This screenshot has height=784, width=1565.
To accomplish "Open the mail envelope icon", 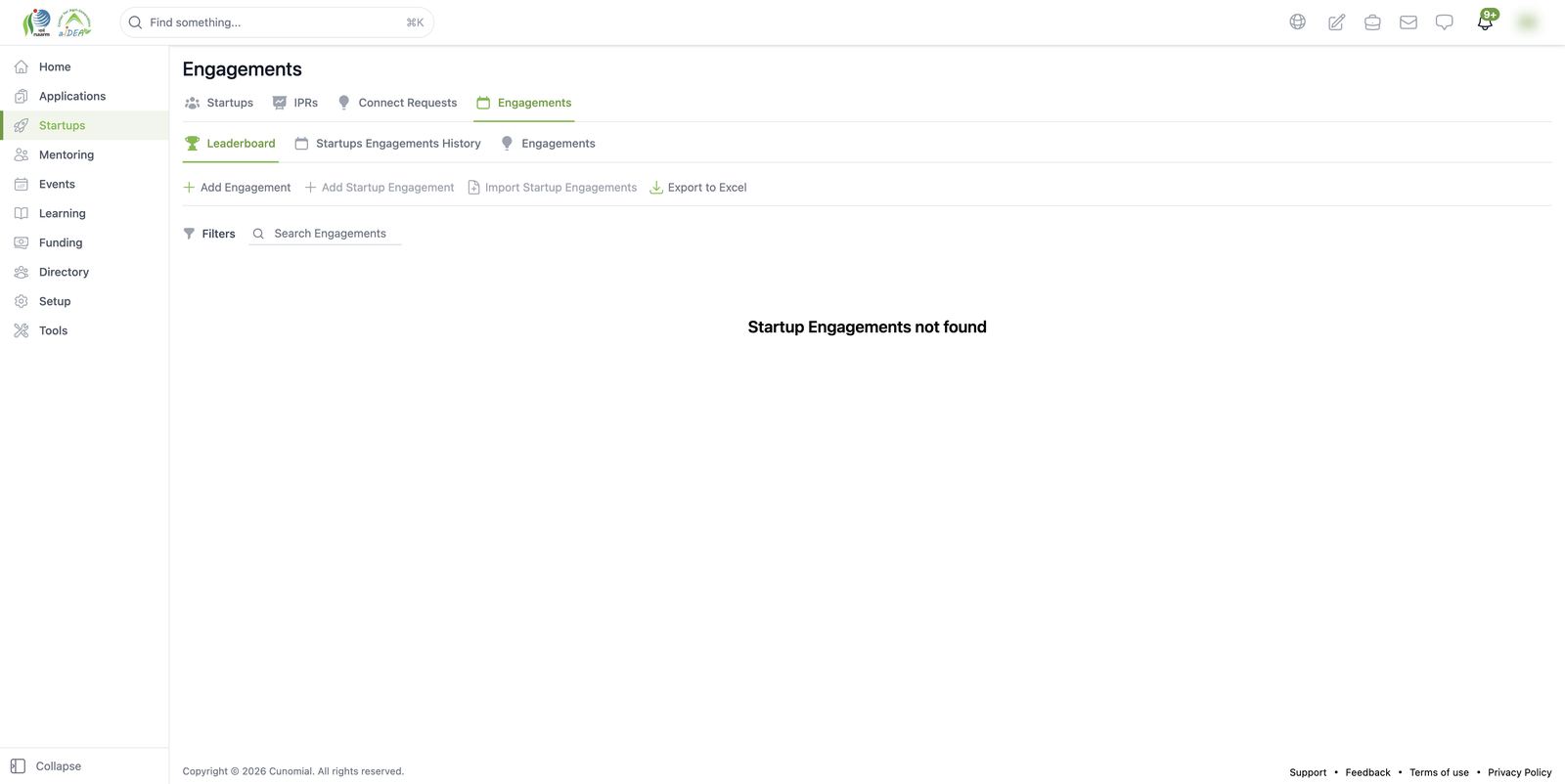I will point(1408,22).
